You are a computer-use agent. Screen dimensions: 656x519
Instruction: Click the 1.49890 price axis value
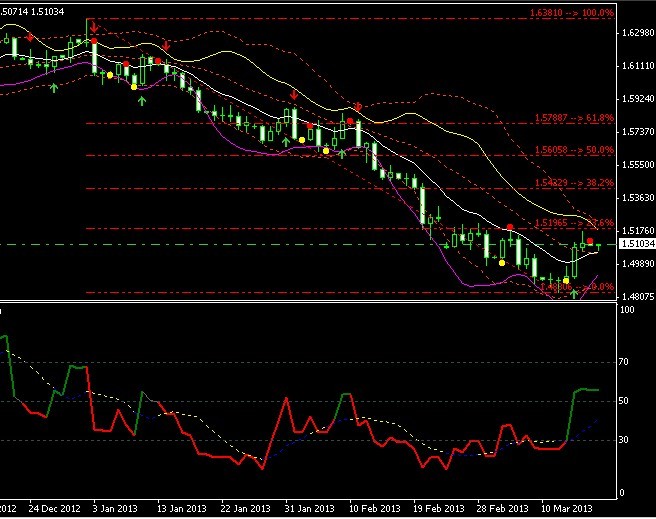click(x=638, y=263)
